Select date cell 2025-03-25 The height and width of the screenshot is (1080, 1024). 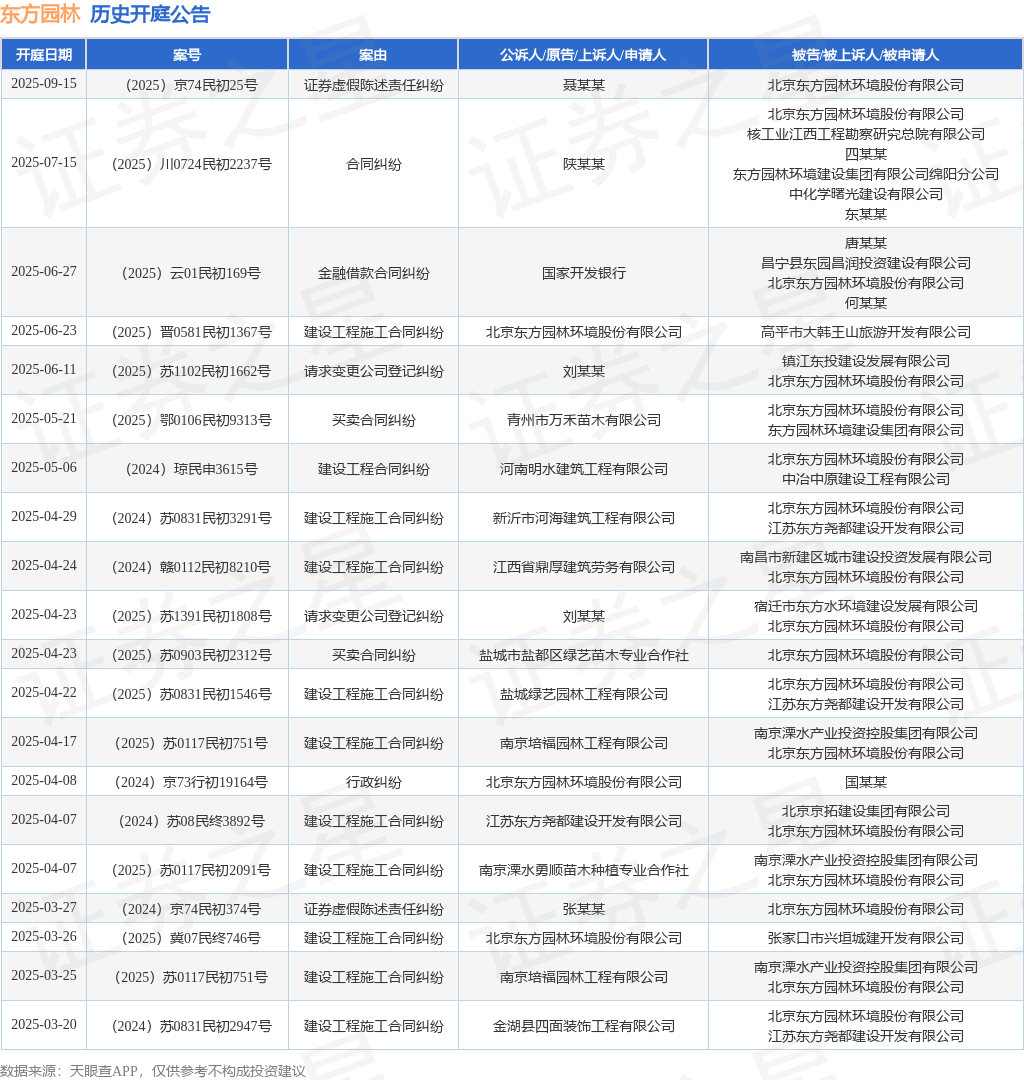tap(44, 975)
